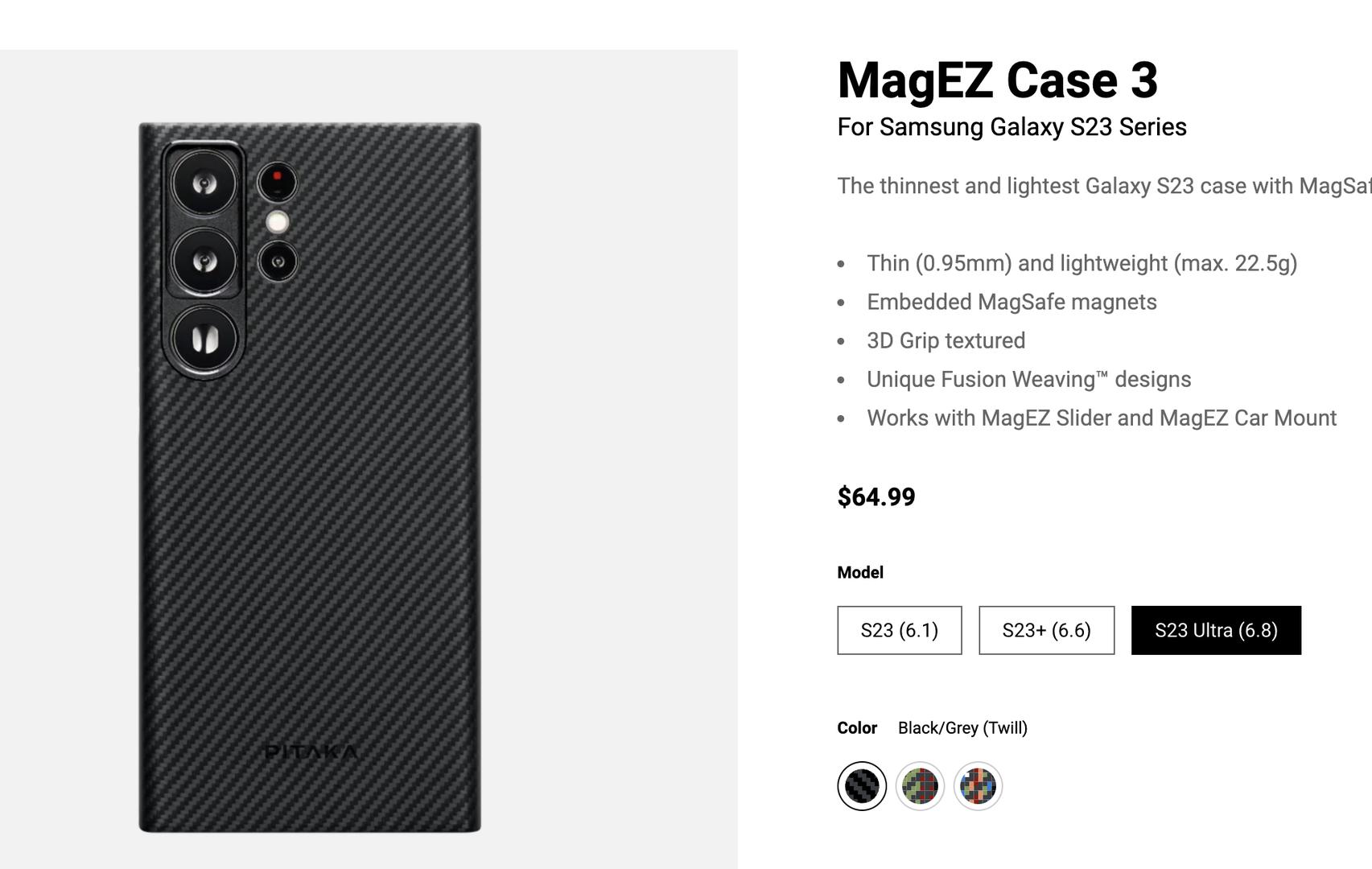Click the 'Black/Grey (Twill)' color name label

962,728
